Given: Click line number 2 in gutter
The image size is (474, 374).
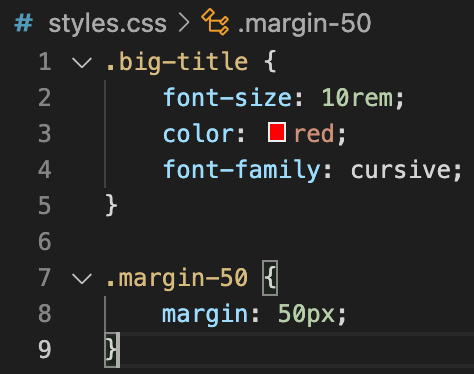Looking at the screenshot, I should click(x=45, y=98).
